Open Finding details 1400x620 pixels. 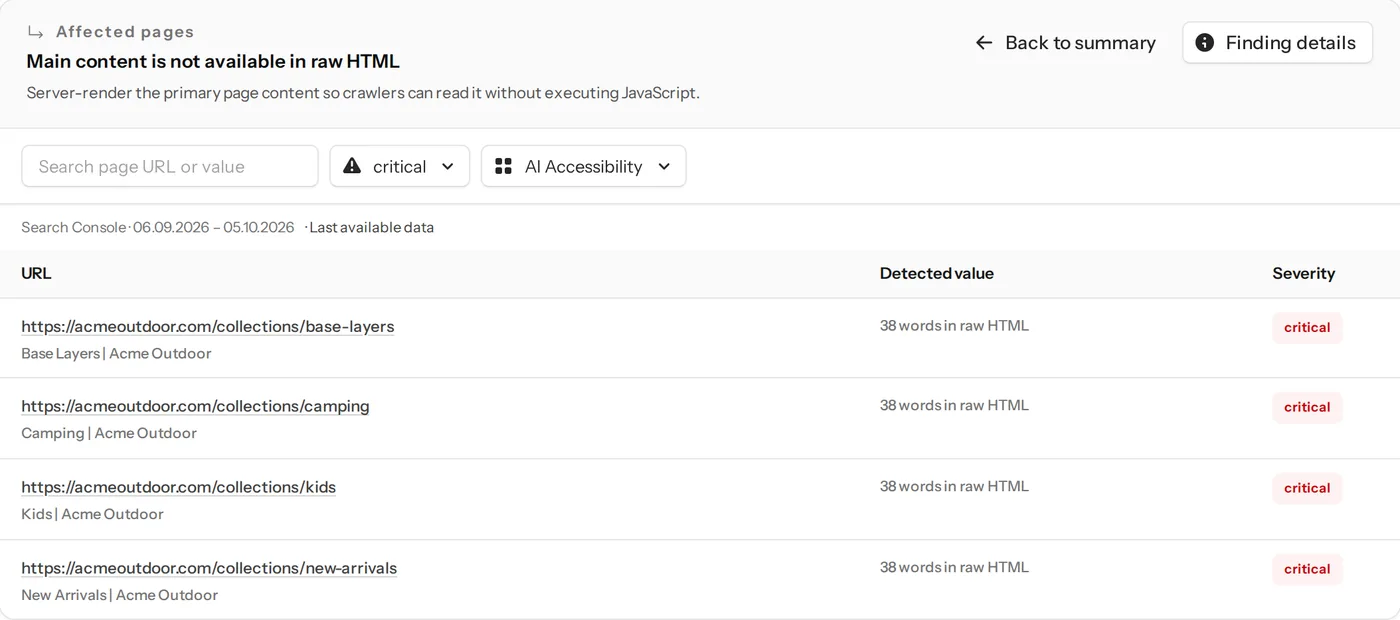1278,42
